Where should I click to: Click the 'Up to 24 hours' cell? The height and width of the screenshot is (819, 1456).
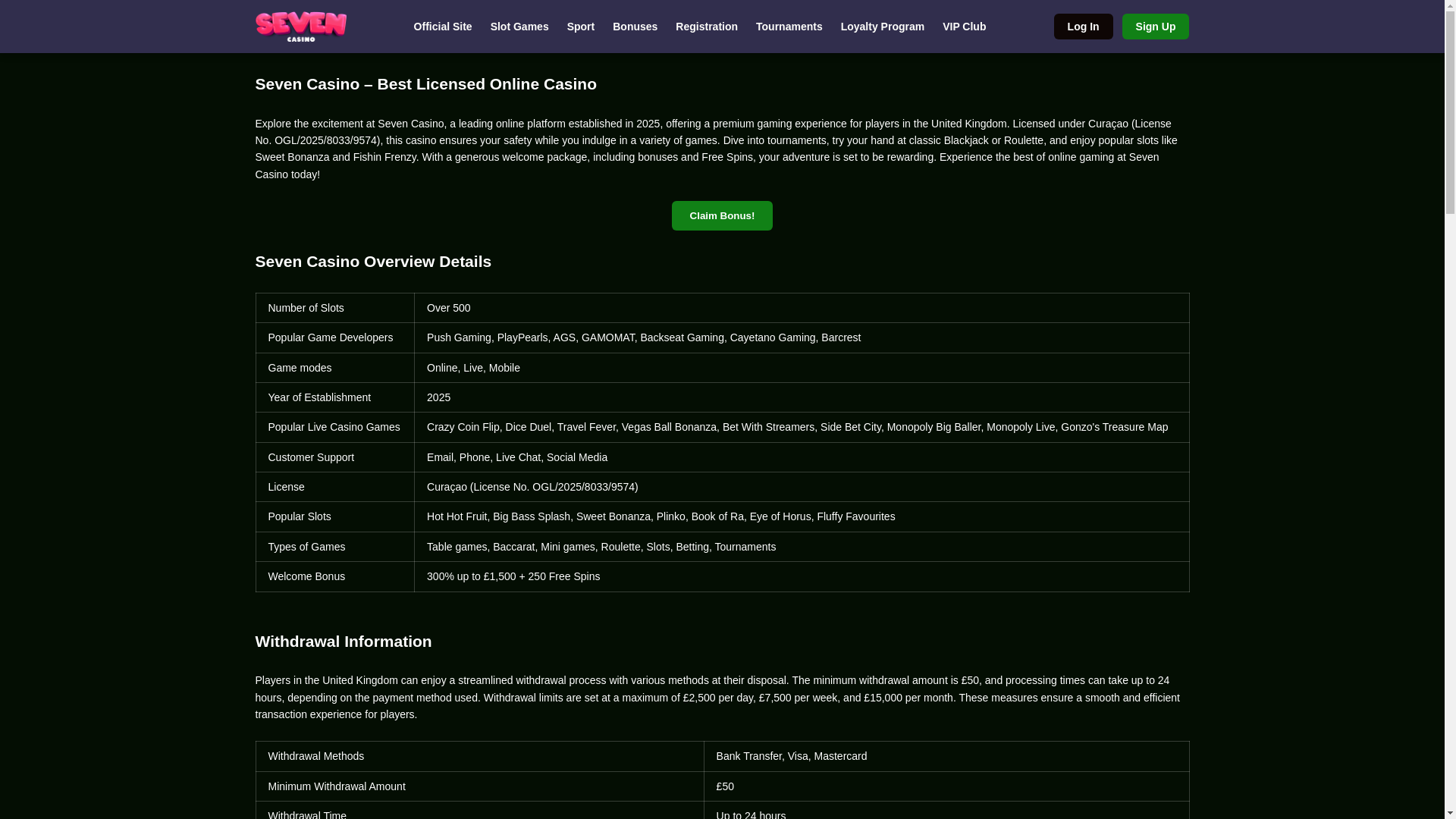point(946,811)
